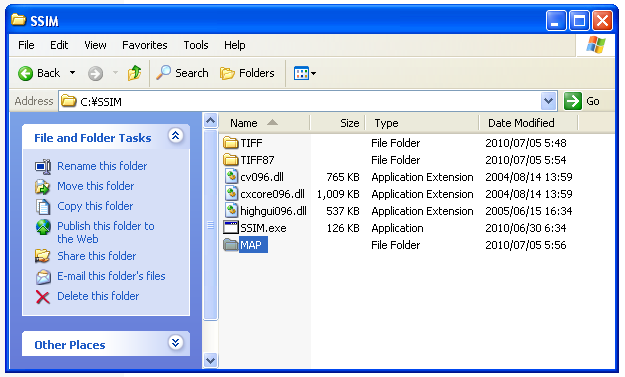Image resolution: width=625 pixels, height=377 pixels.
Task: Click Rename this folder link
Action: click(102, 166)
